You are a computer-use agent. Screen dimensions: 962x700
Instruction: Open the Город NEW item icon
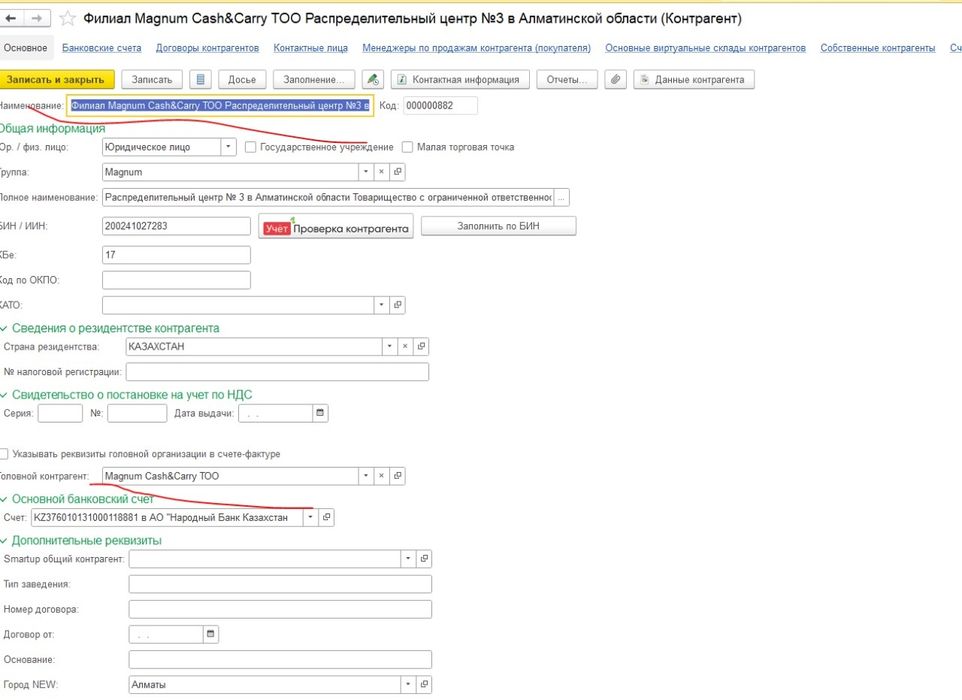coord(424,684)
